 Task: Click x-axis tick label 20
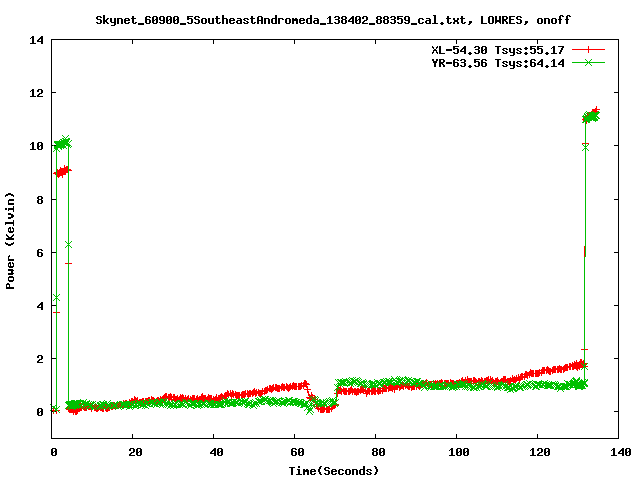coord(136,452)
